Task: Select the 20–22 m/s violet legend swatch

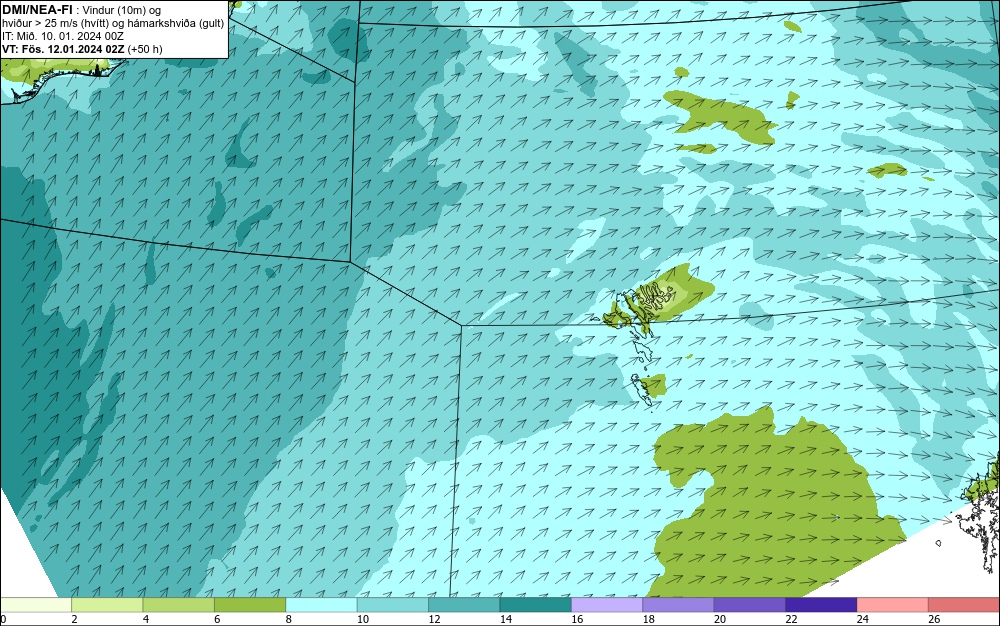Action: [x=750, y=605]
